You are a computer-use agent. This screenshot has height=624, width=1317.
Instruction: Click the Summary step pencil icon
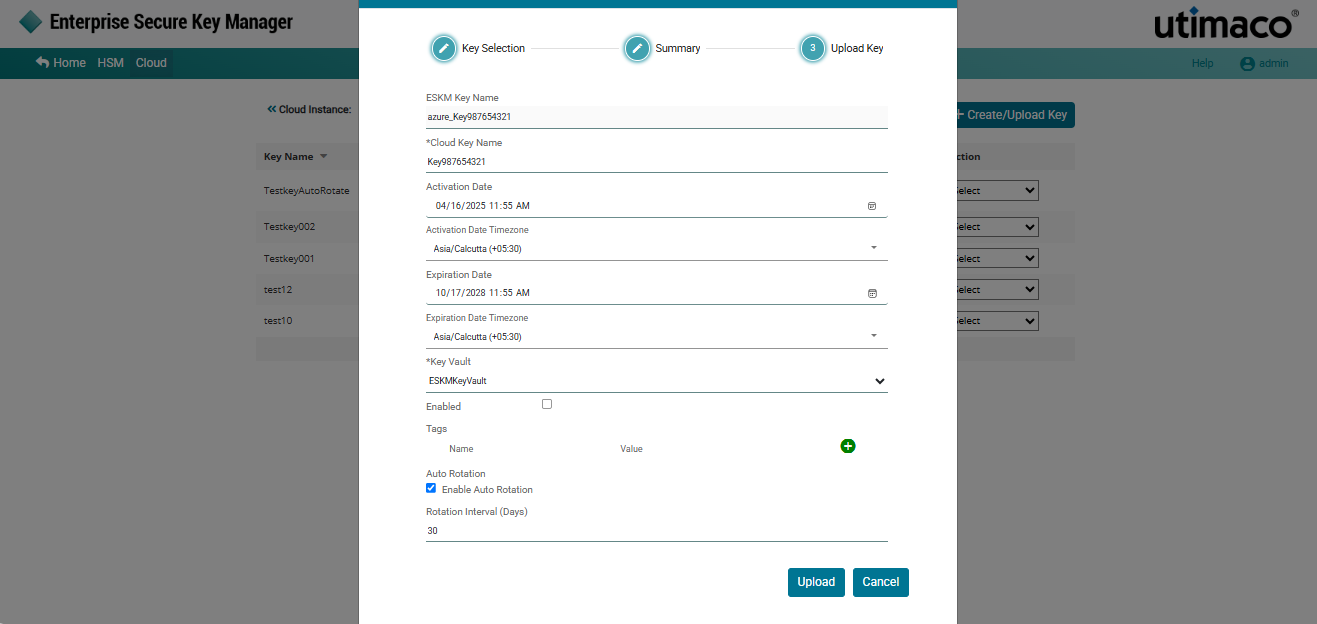click(637, 48)
